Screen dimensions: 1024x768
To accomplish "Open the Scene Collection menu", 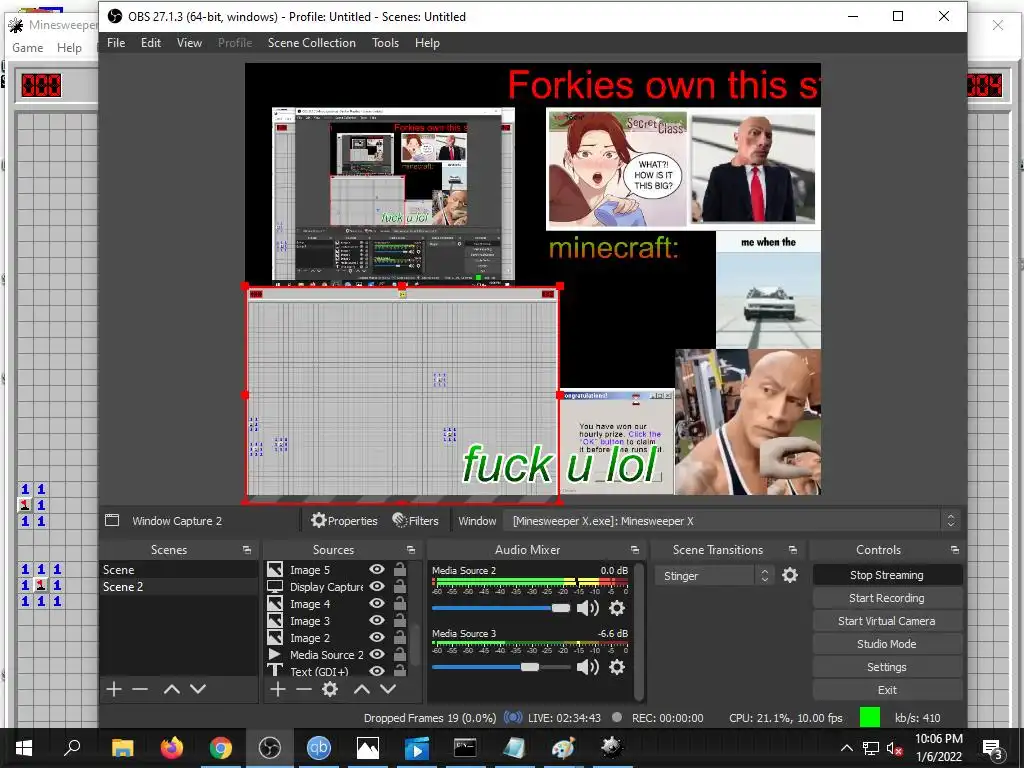I will pos(312,42).
